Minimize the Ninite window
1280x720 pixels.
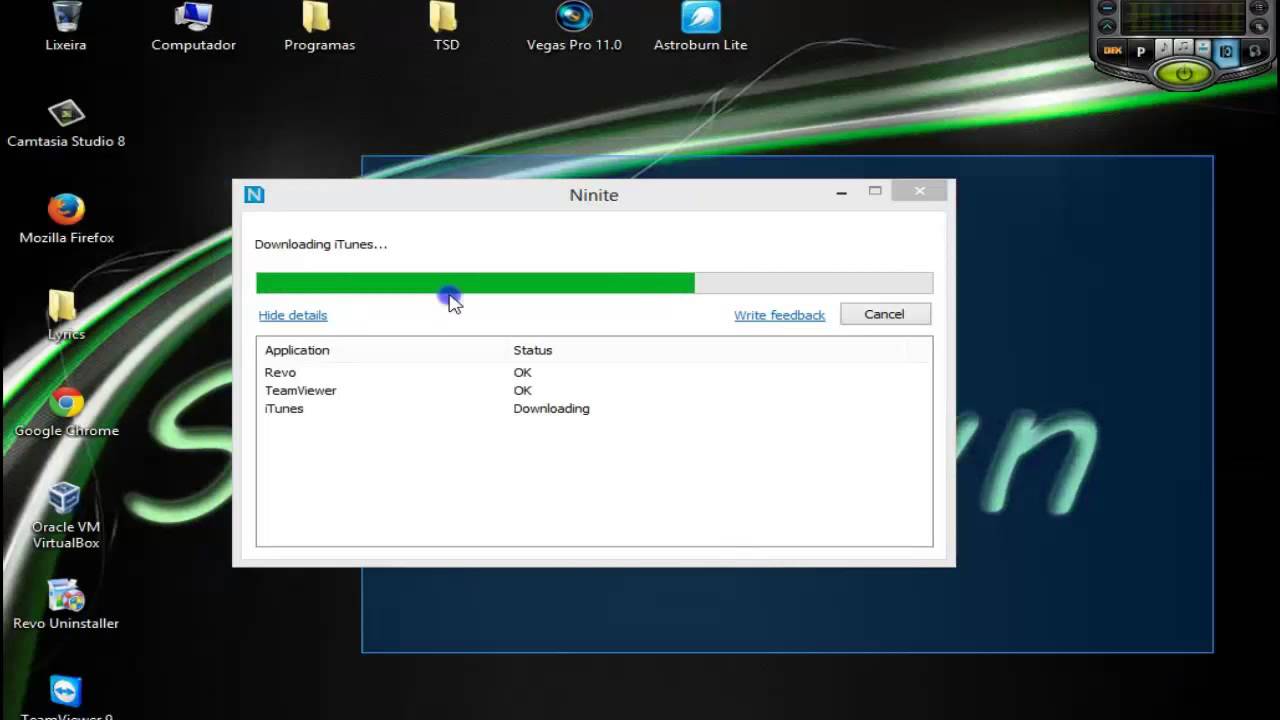841,192
